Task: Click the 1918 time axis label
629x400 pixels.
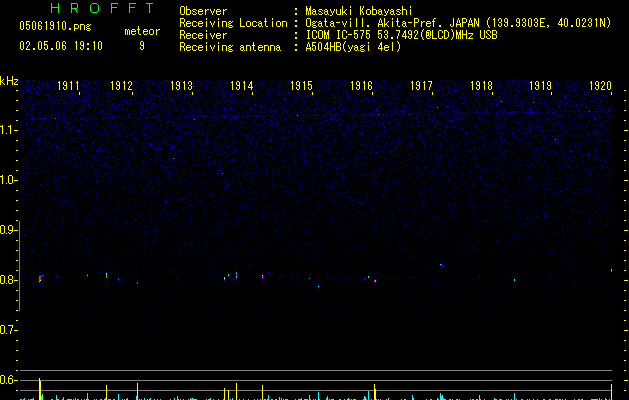Action: coord(481,86)
